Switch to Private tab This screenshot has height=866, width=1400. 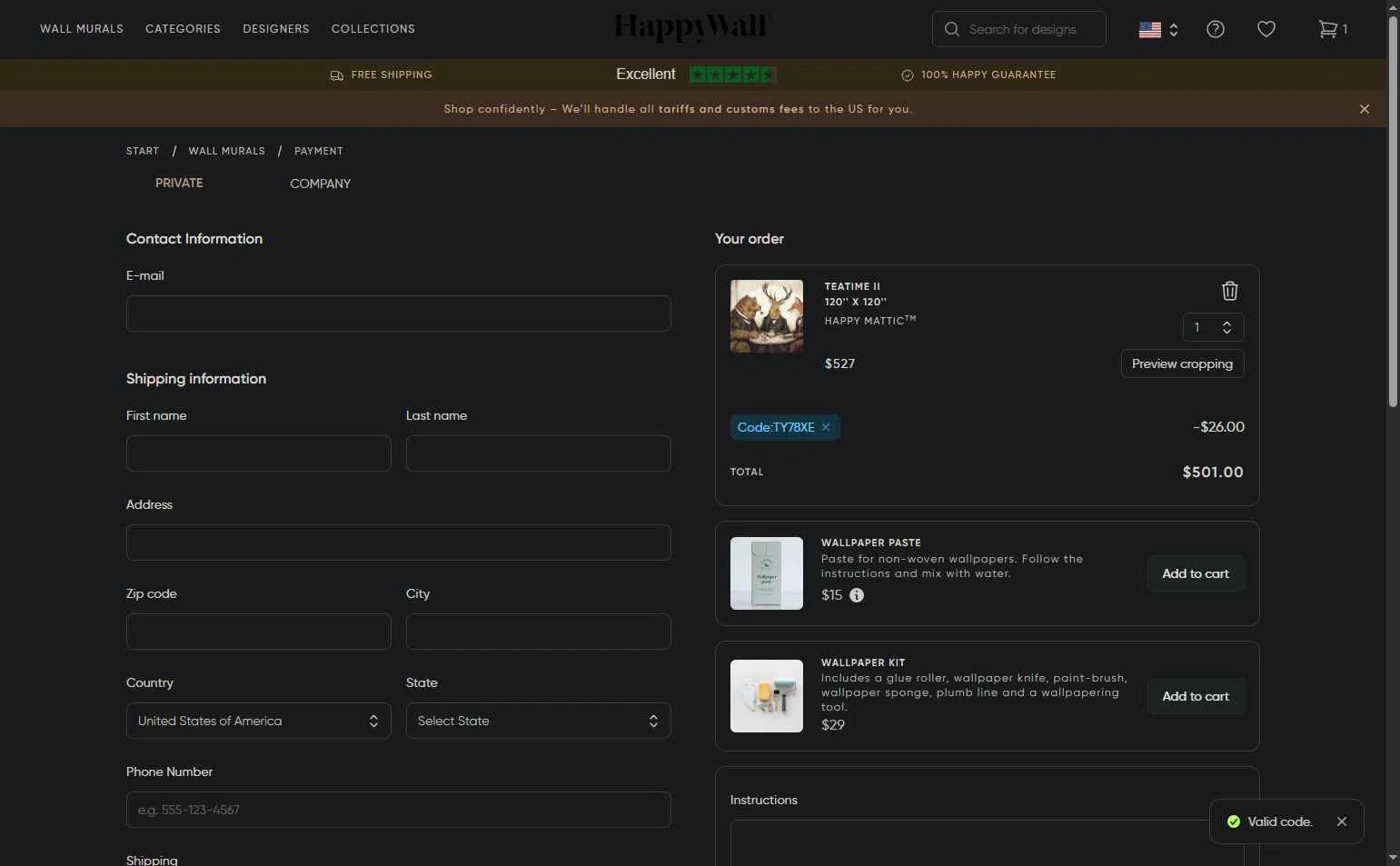pos(179,184)
